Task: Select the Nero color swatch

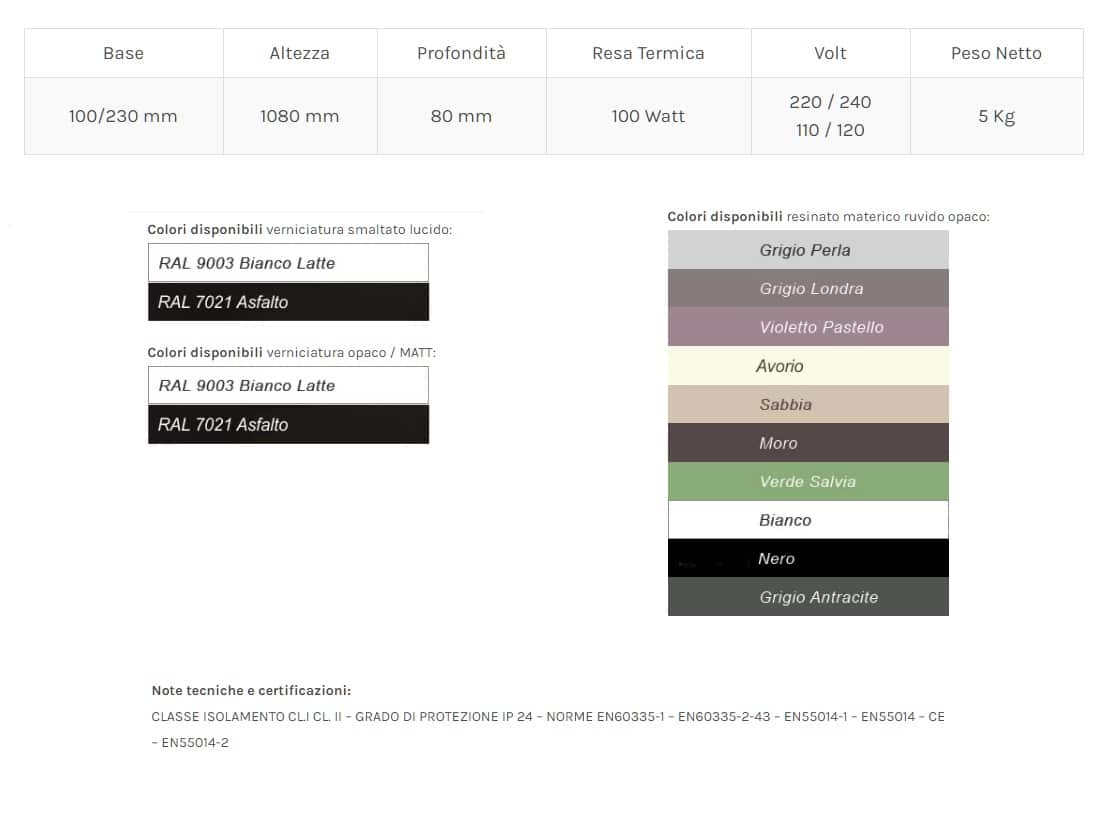Action: click(x=807, y=559)
